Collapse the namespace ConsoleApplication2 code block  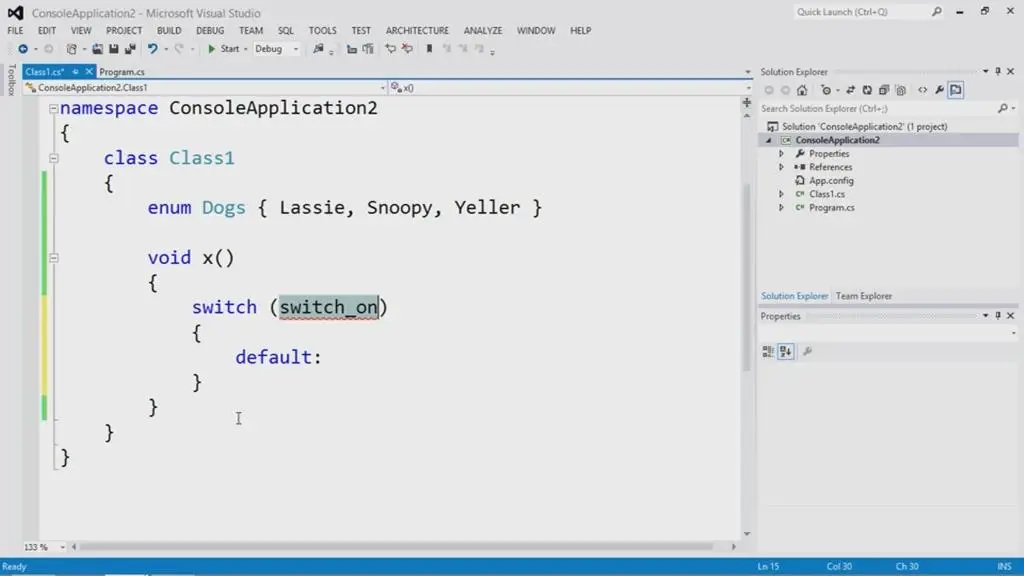(54, 108)
